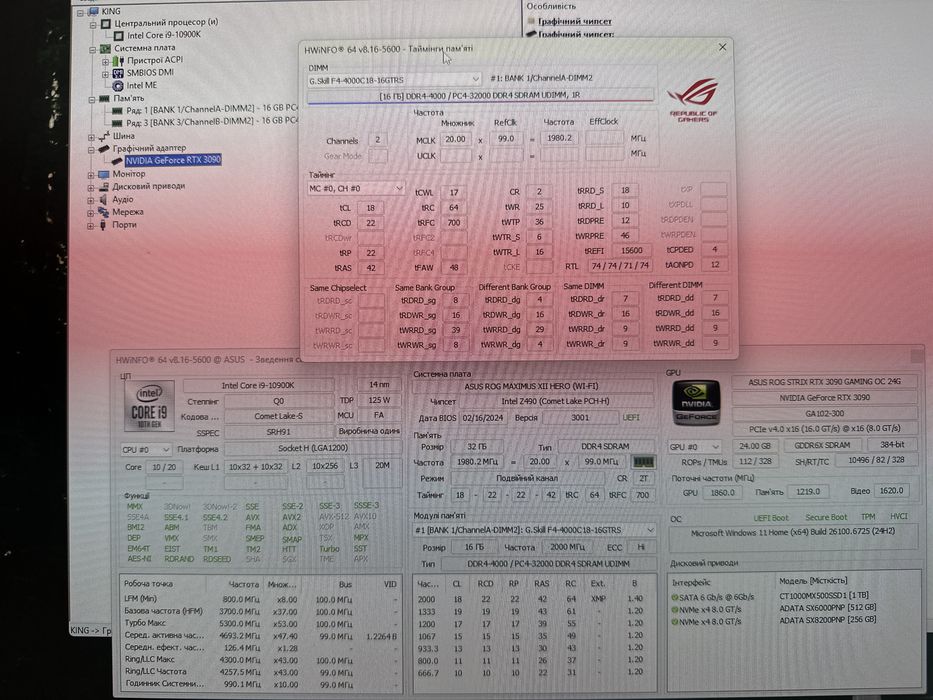Click the tFAW value field 48
Screen dimensions: 933x700
tap(453, 268)
